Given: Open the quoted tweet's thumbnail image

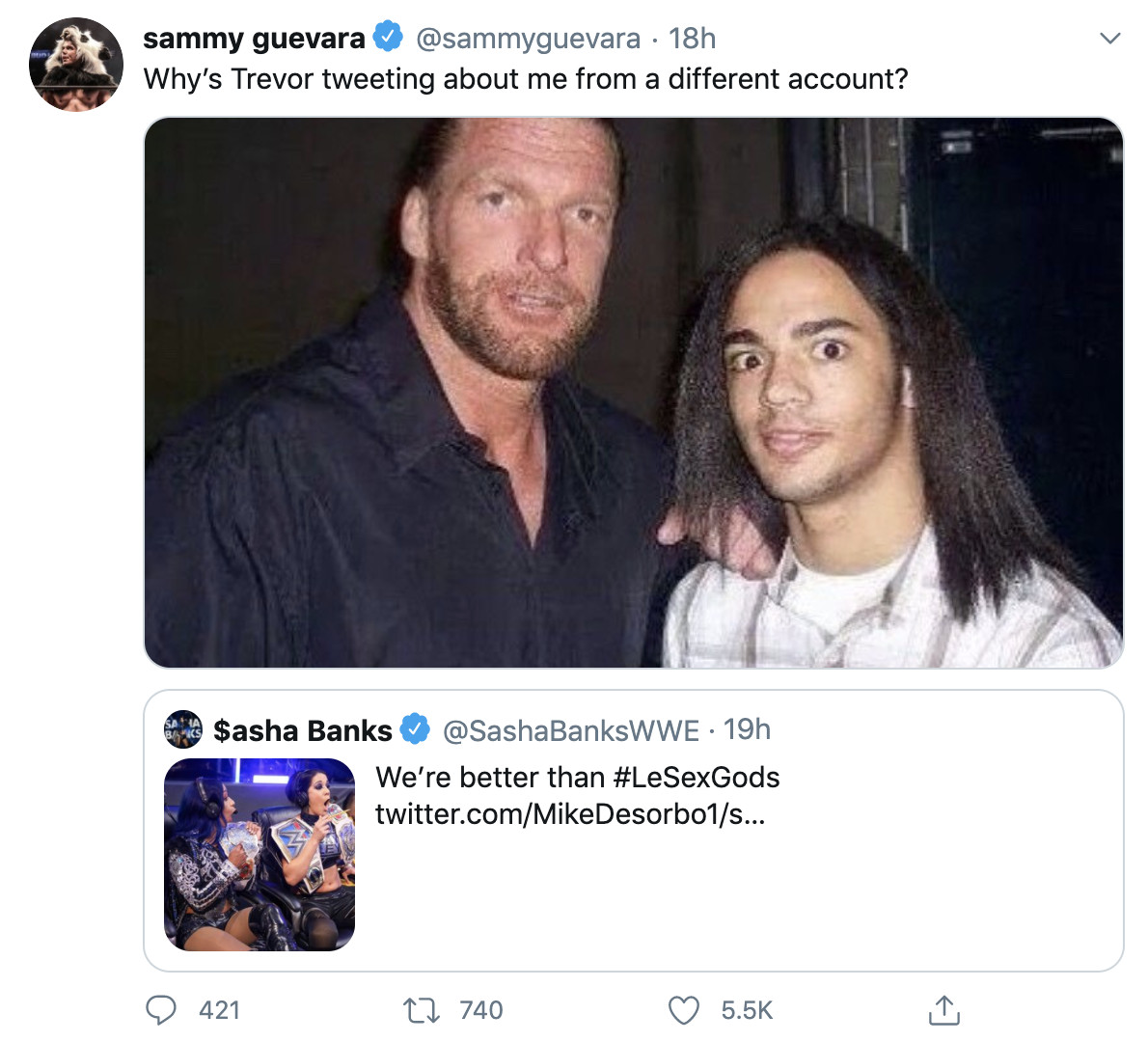Looking at the screenshot, I should point(260,854).
